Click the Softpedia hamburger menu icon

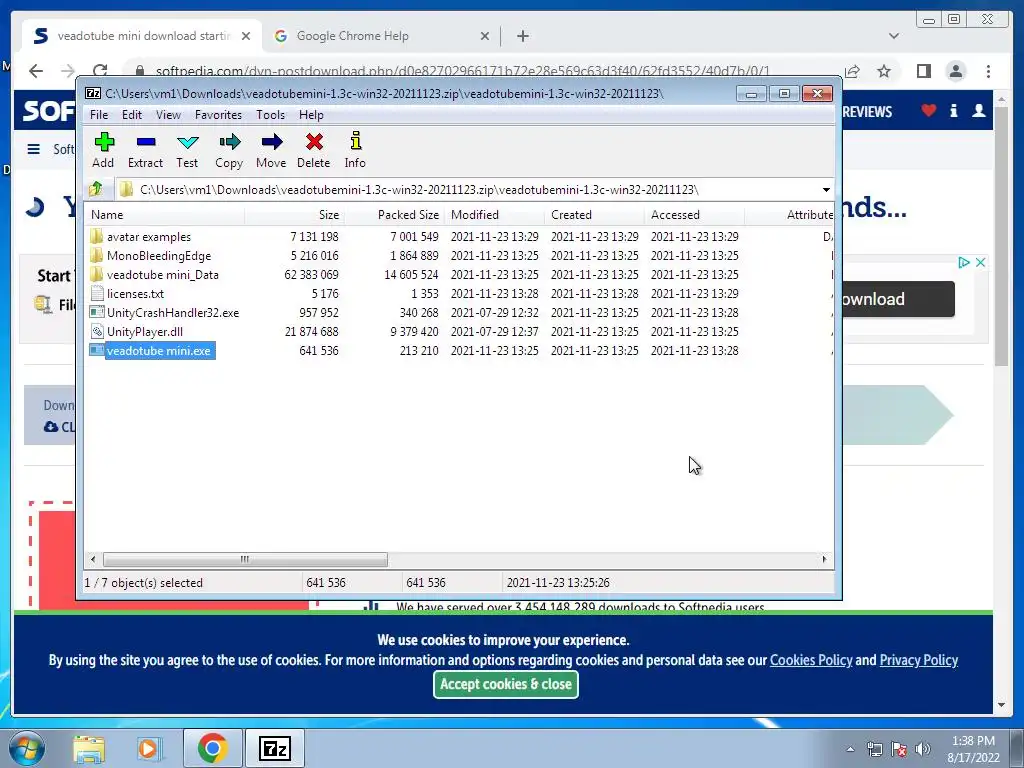pos(33,150)
